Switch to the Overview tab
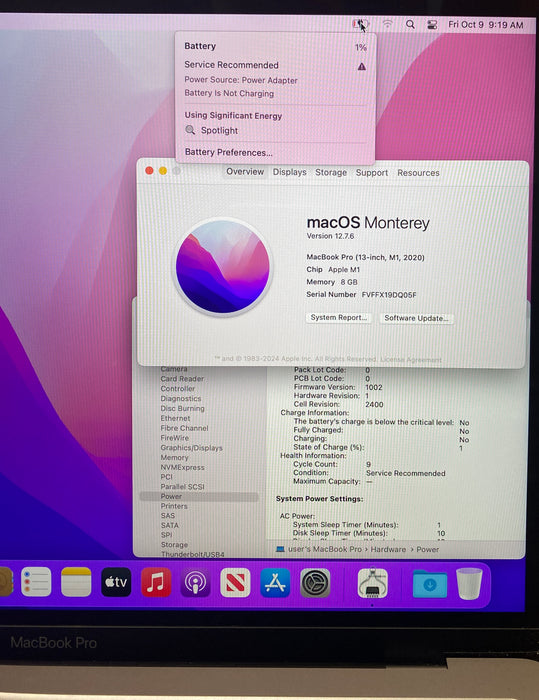This screenshot has width=539, height=700. coord(245,172)
